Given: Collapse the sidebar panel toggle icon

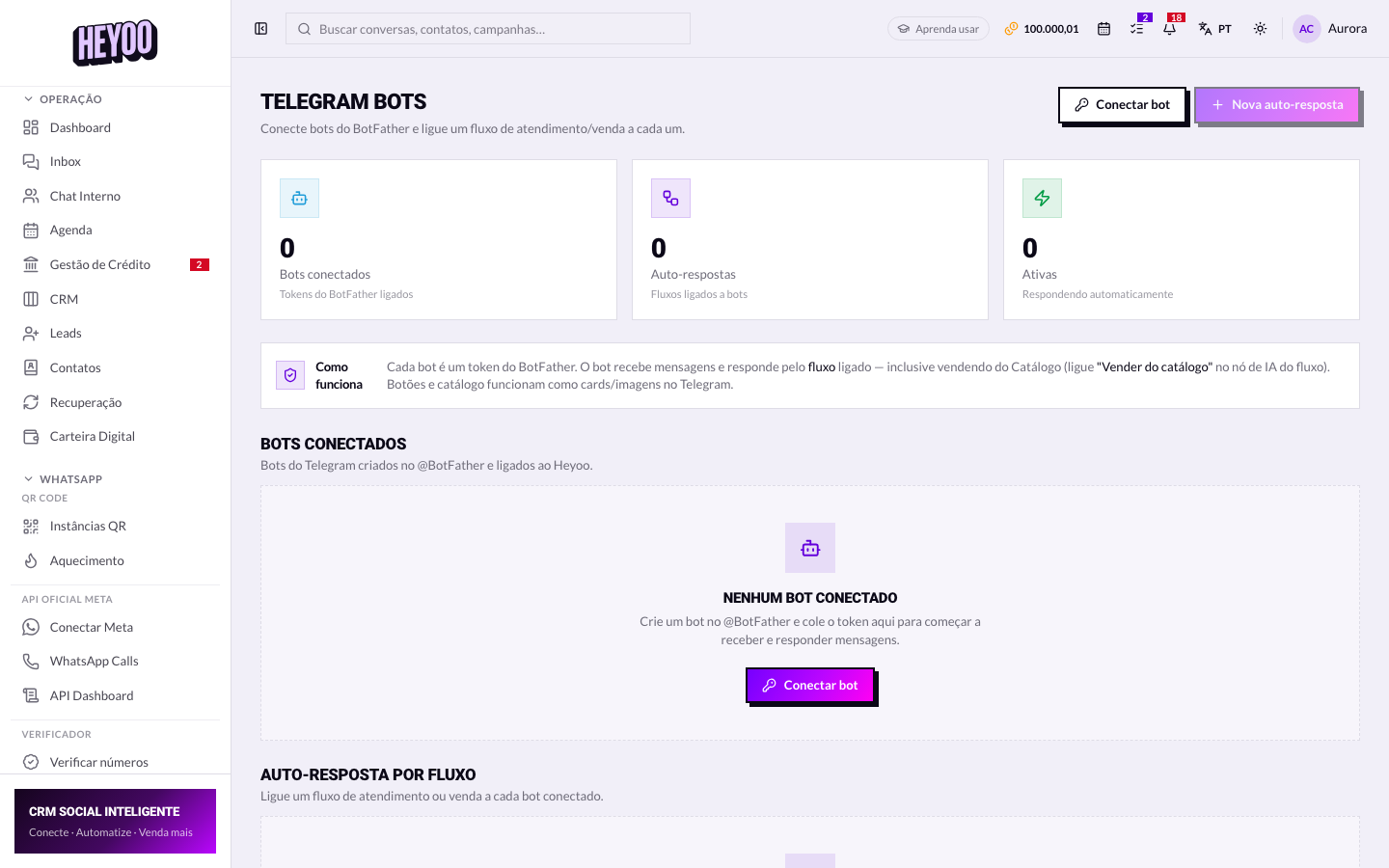Looking at the screenshot, I should (x=260, y=29).
